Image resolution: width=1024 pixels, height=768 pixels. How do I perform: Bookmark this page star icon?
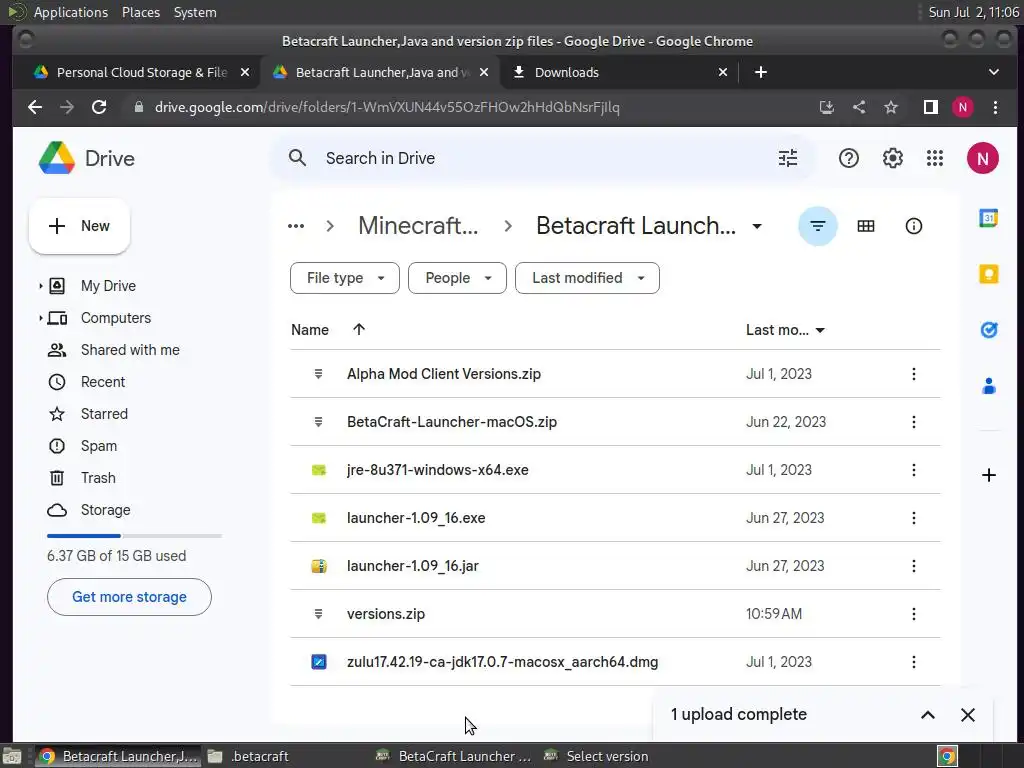coord(891,107)
